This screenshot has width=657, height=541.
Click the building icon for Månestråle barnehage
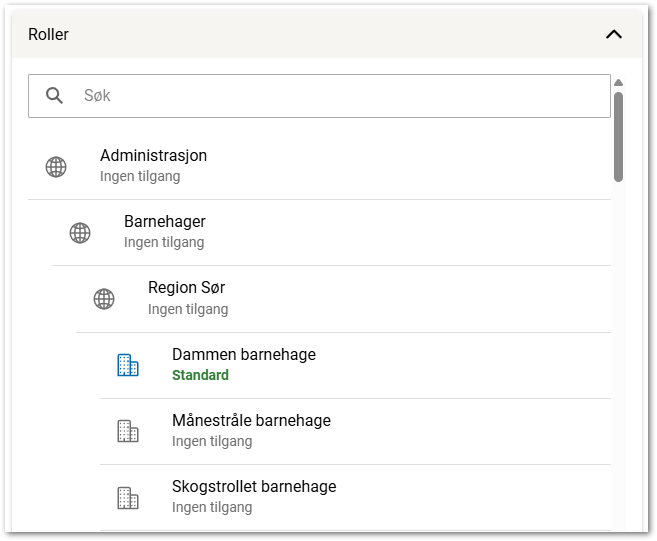128,431
